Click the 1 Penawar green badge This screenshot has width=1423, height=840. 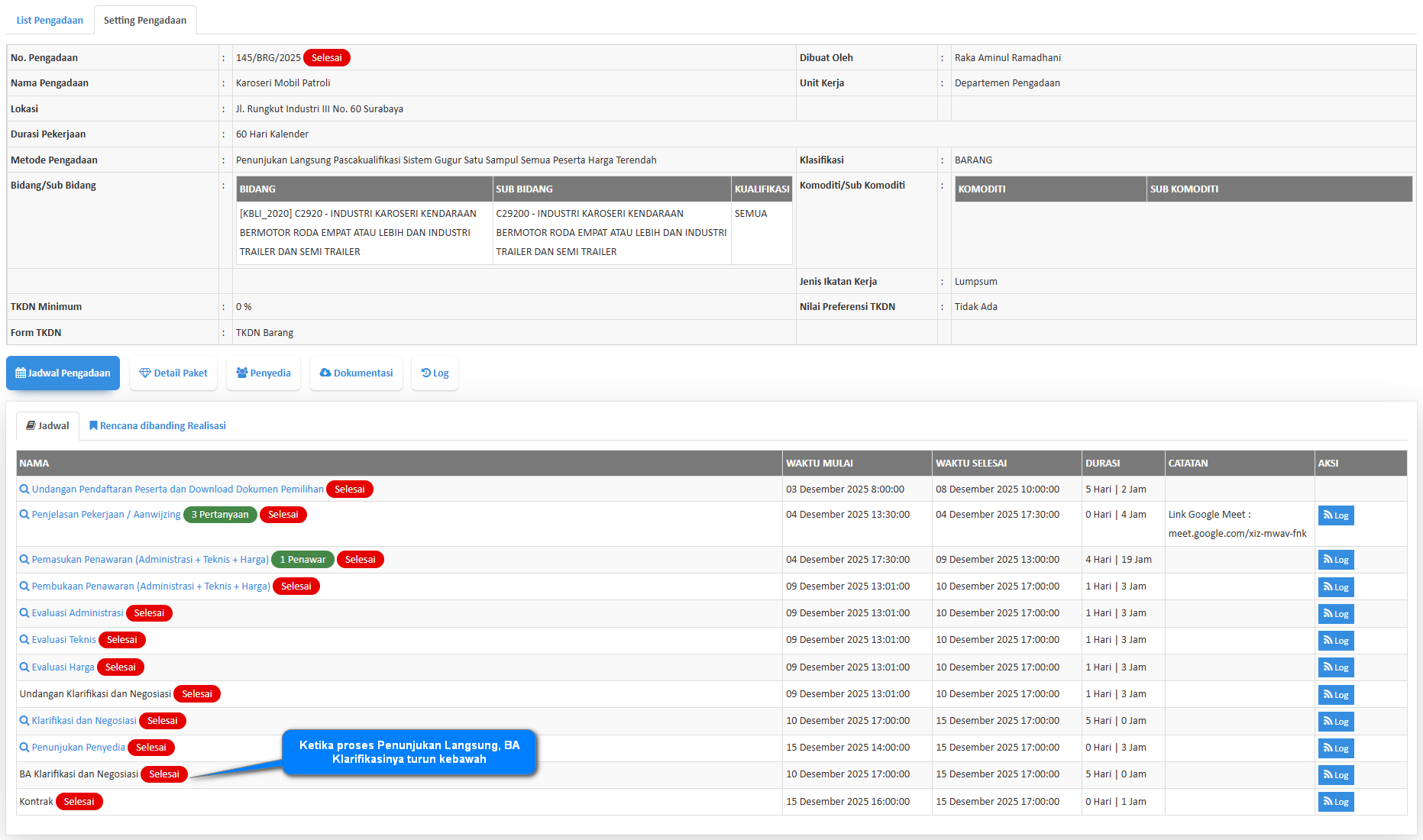tap(302, 560)
